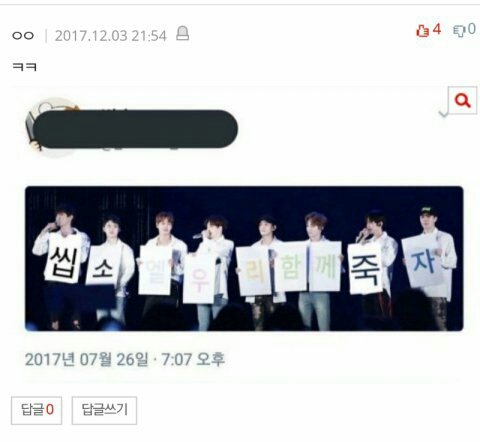
Task: Click the 소 sign in the photo
Action: [x=102, y=266]
